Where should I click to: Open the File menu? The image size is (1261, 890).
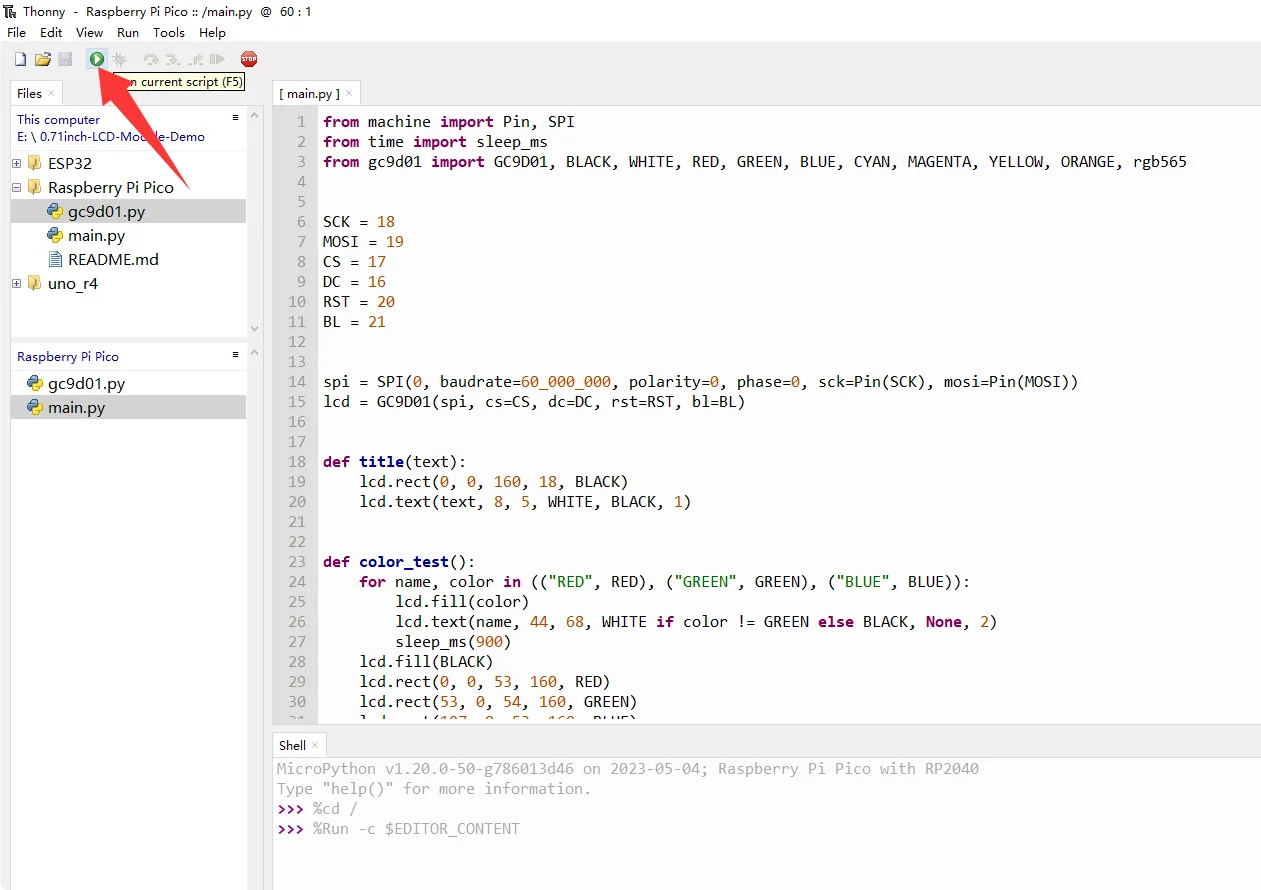[x=16, y=32]
